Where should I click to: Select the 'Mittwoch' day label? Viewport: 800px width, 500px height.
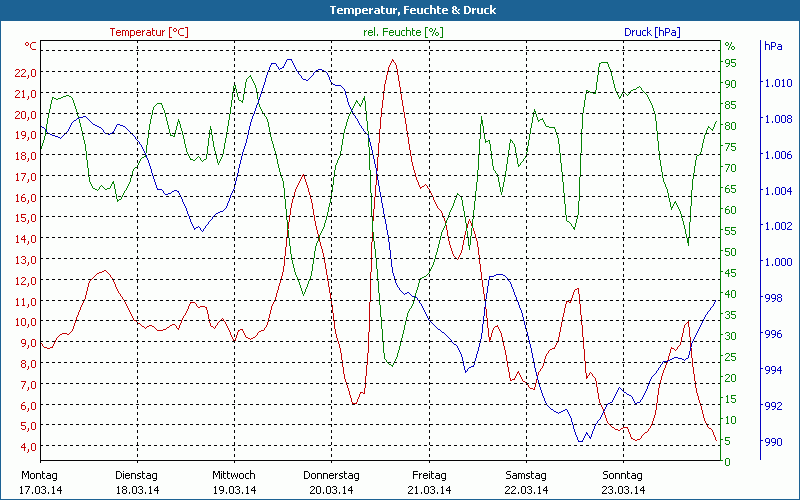233,475
